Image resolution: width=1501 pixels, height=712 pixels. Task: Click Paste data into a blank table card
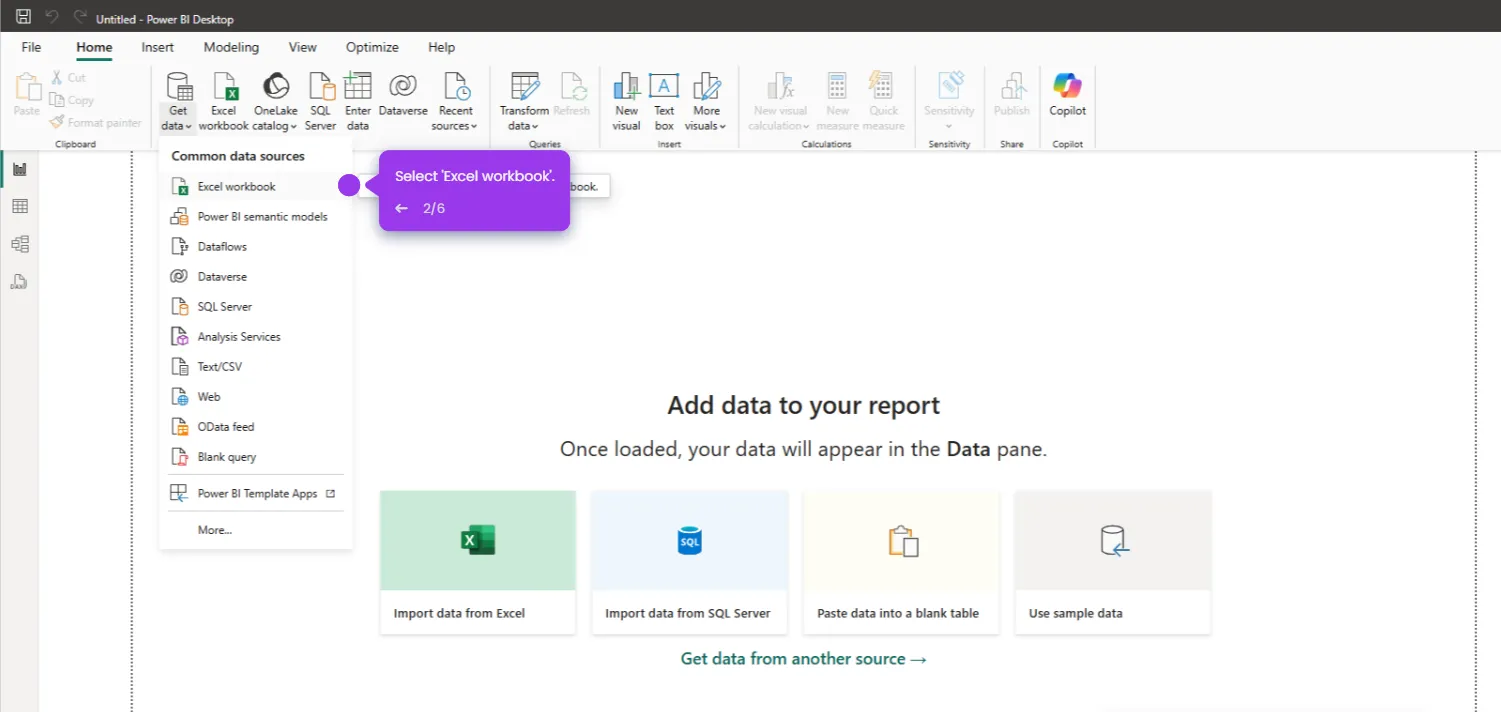[x=901, y=562]
